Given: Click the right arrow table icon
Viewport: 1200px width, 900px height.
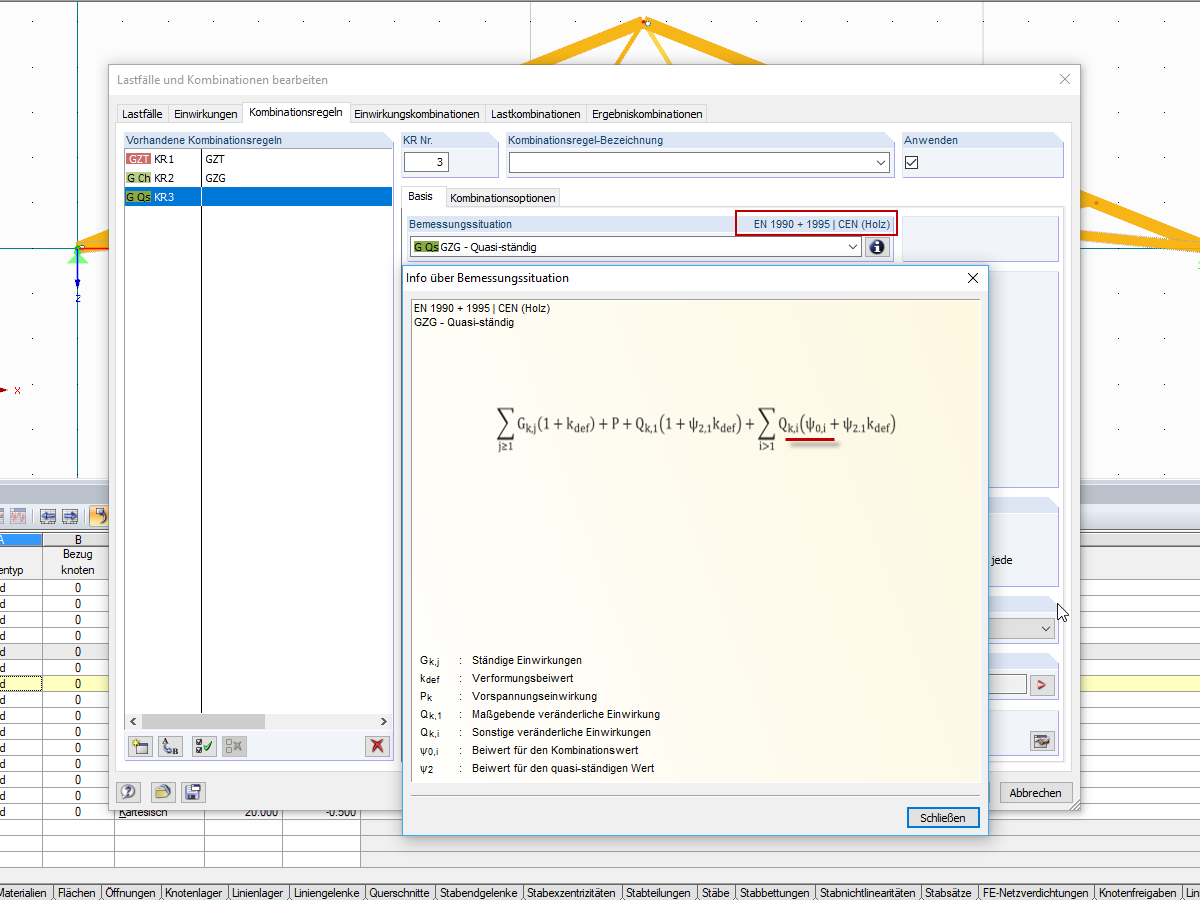Looking at the screenshot, I should click(70, 516).
